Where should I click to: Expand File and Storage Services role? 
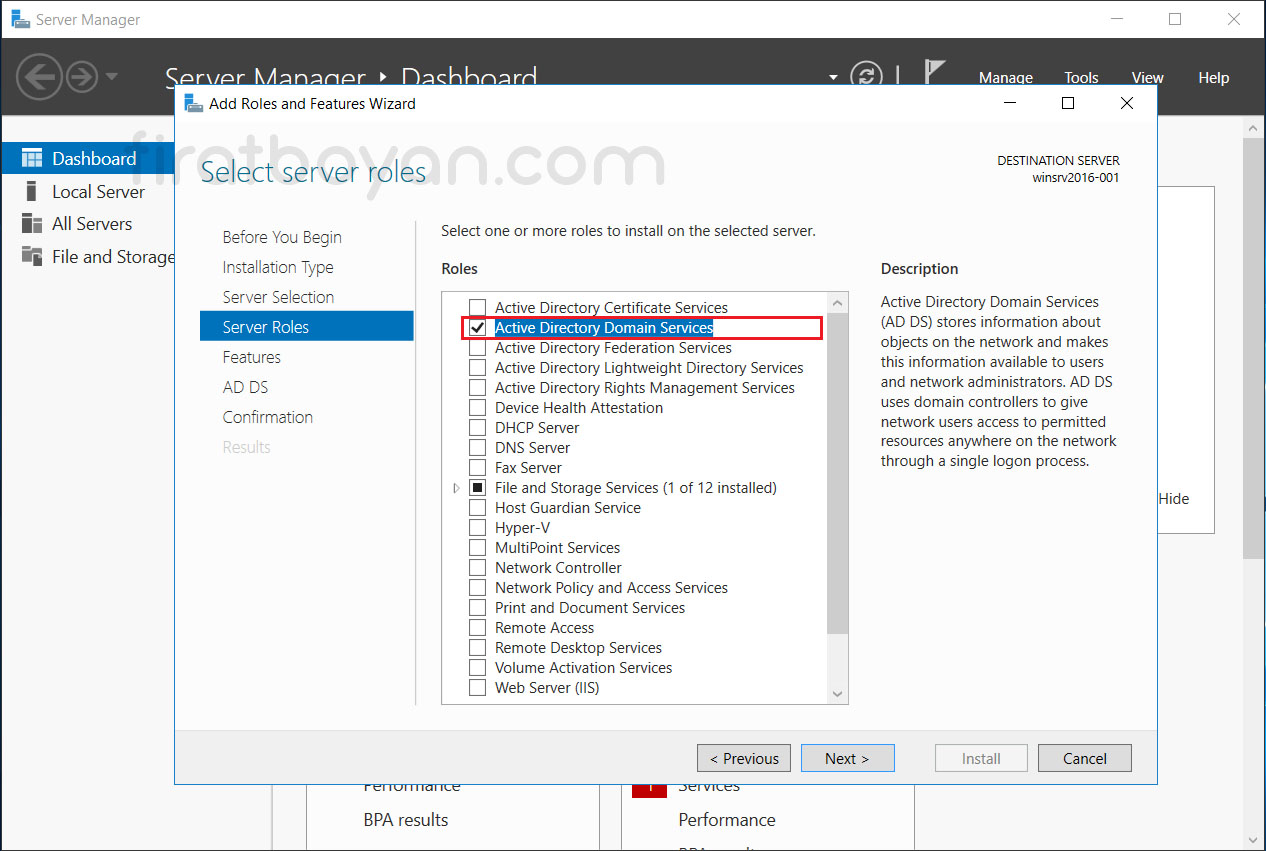click(456, 488)
